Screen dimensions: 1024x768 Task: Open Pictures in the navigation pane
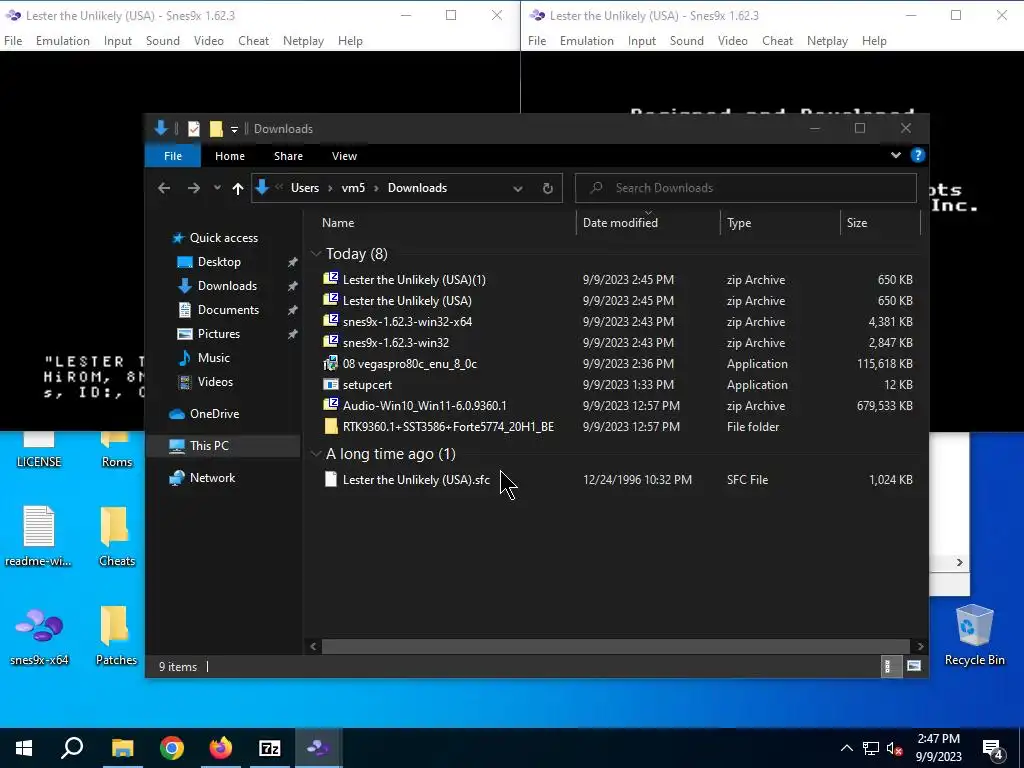click(x=218, y=334)
